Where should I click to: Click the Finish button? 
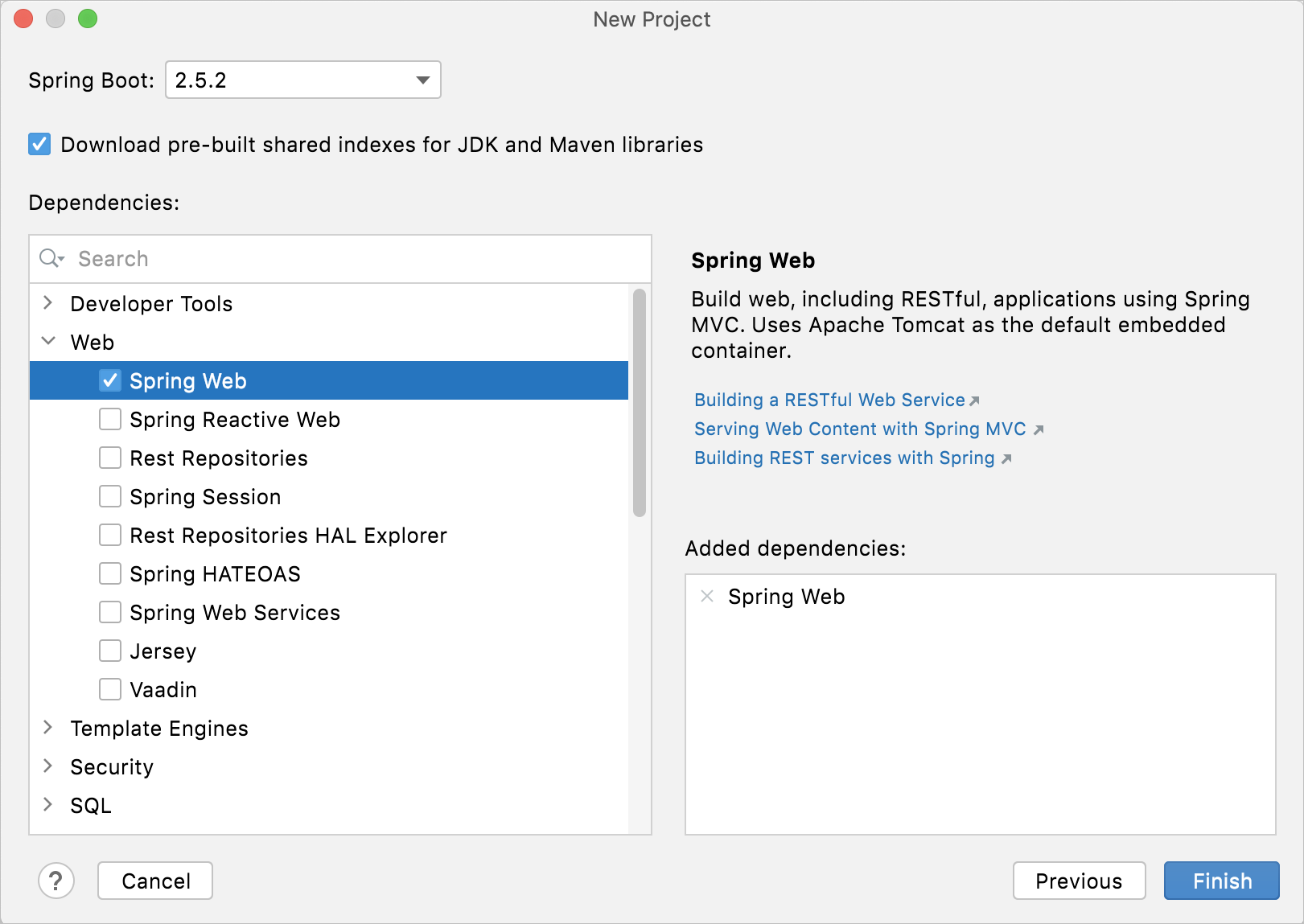point(1221,881)
